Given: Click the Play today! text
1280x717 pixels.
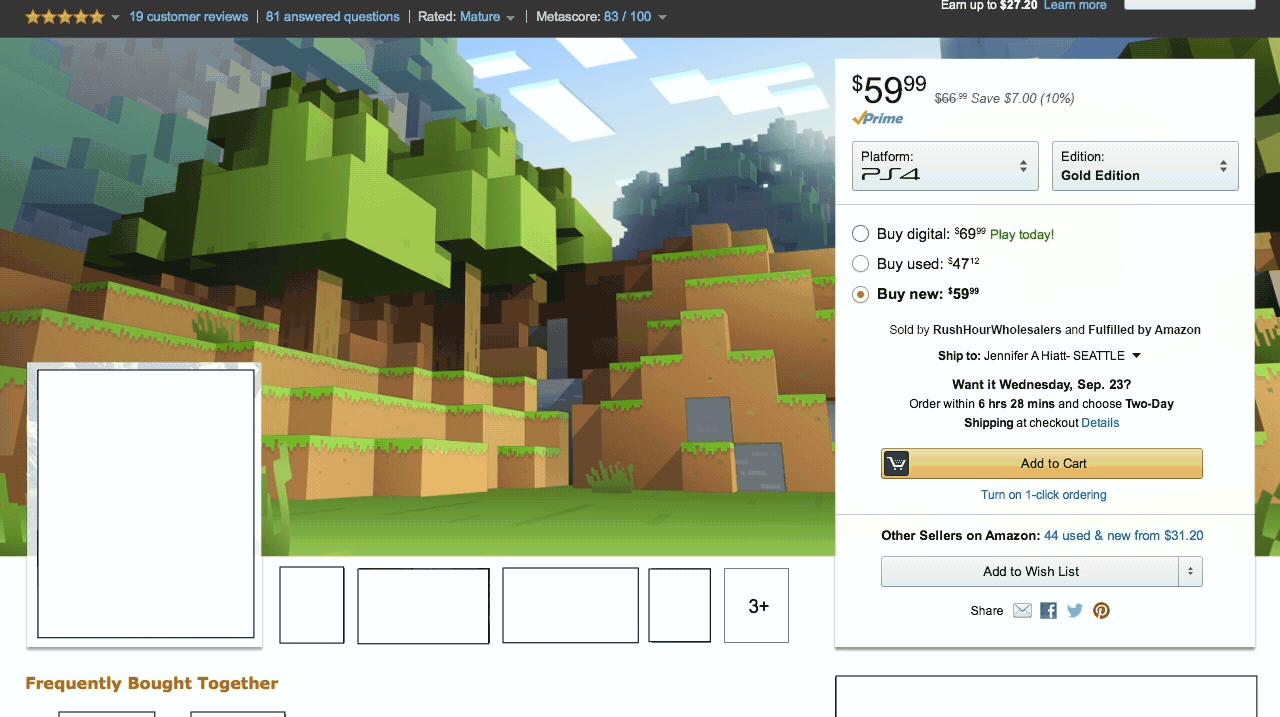Looking at the screenshot, I should point(1022,235).
